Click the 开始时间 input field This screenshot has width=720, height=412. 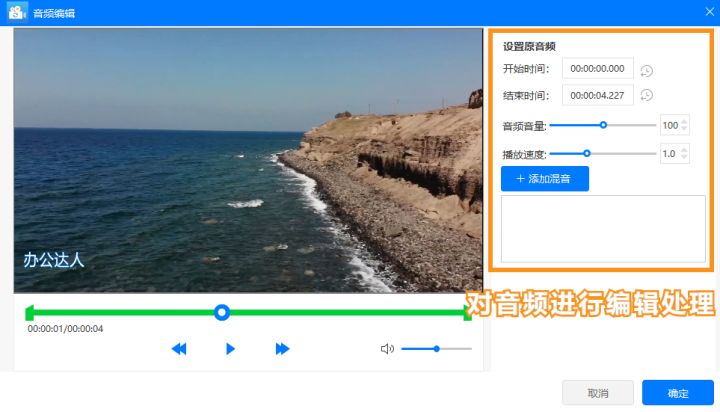click(x=597, y=68)
